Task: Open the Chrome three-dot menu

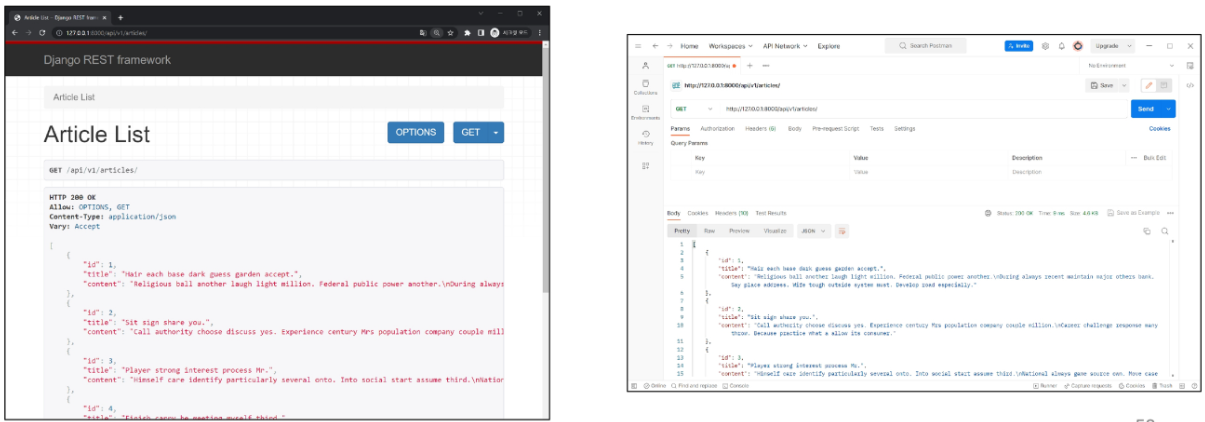Action: pyautogui.click(x=540, y=33)
